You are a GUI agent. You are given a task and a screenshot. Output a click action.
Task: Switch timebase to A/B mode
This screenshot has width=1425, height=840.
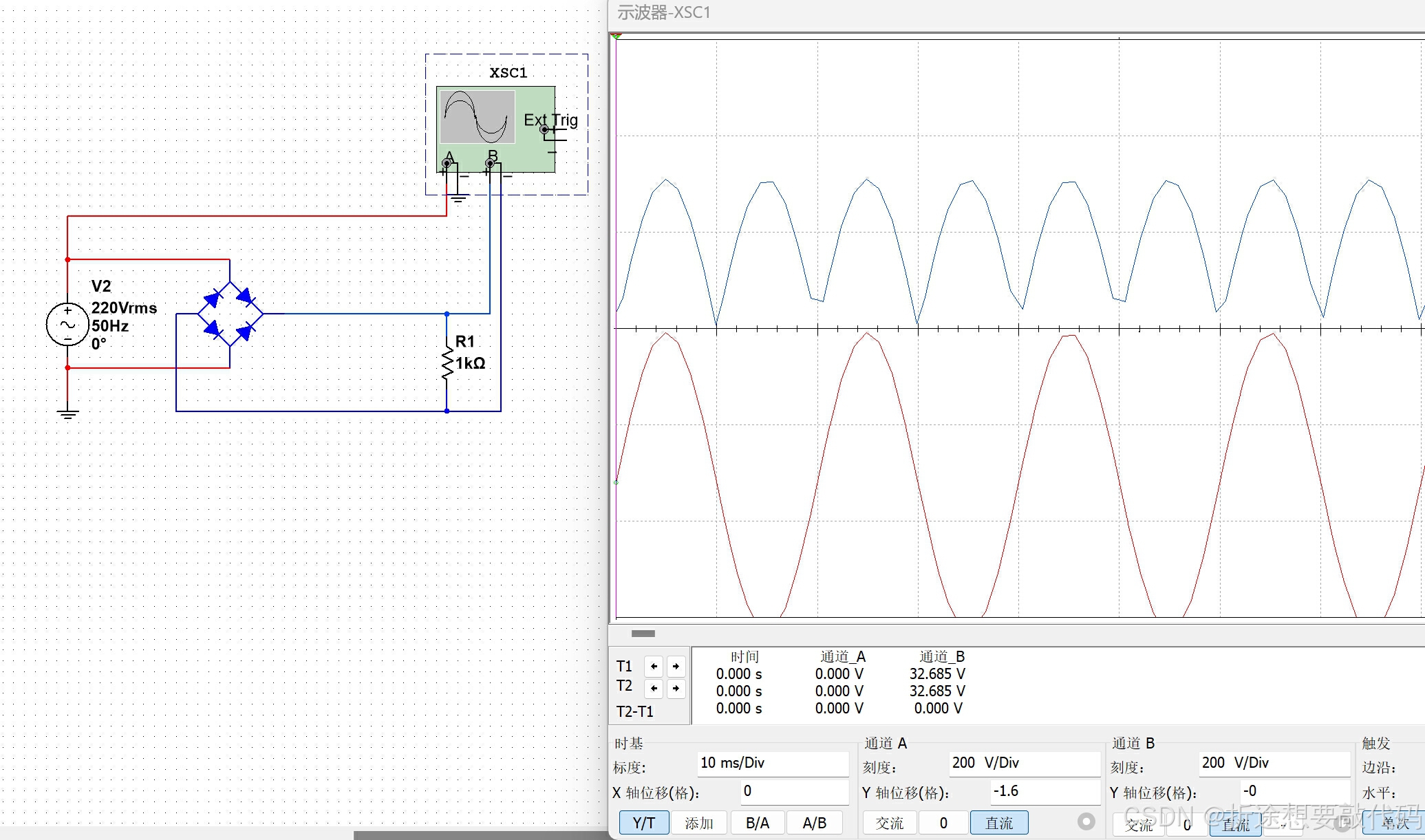pyautogui.click(x=814, y=823)
